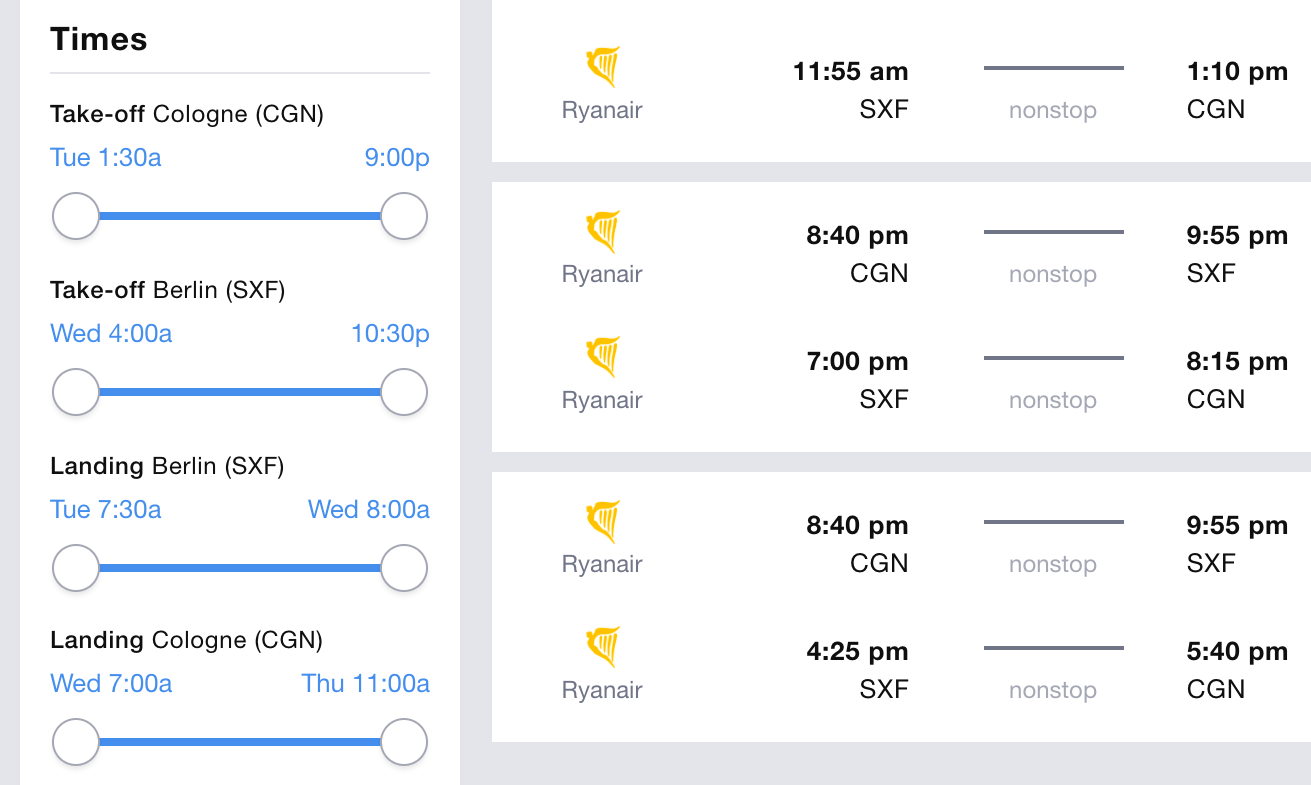Select right handle of Landing Berlin slider
Screen dimensions: 1311x785
click(404, 568)
